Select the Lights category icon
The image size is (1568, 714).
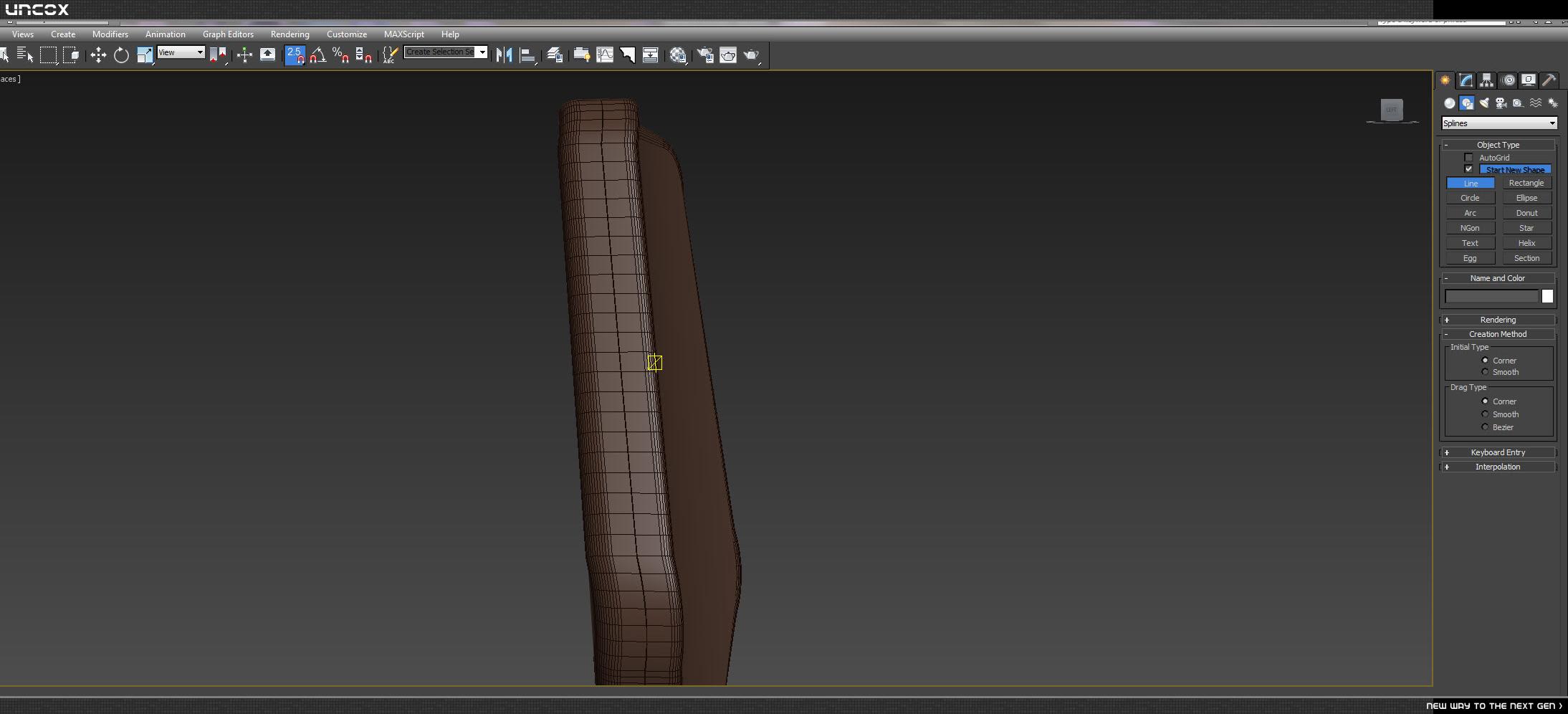coord(1484,103)
